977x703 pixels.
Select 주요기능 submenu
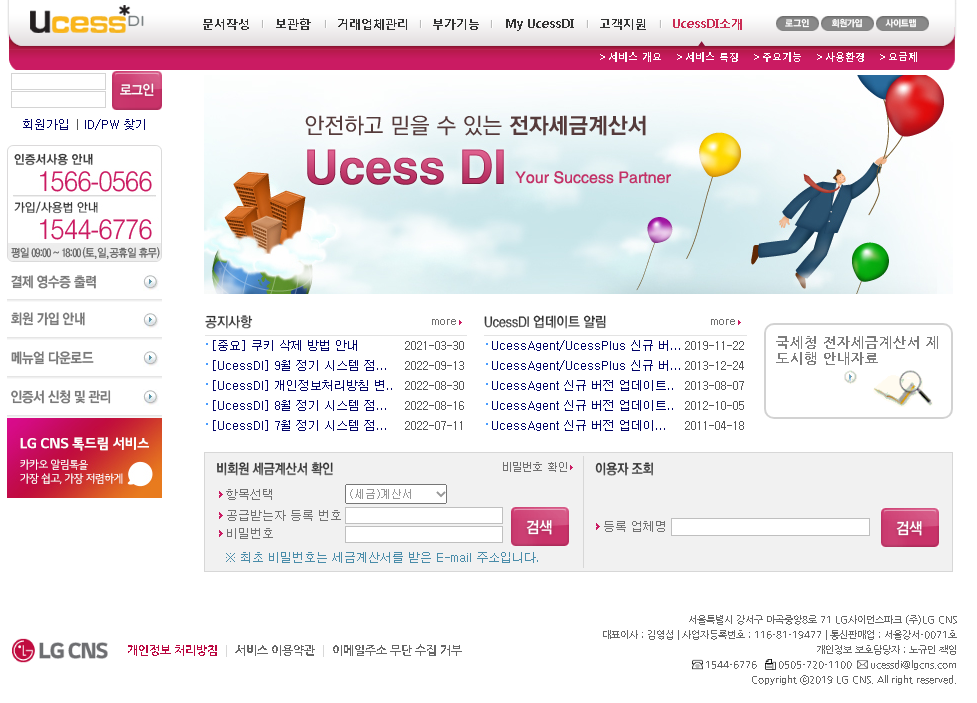tap(777, 57)
